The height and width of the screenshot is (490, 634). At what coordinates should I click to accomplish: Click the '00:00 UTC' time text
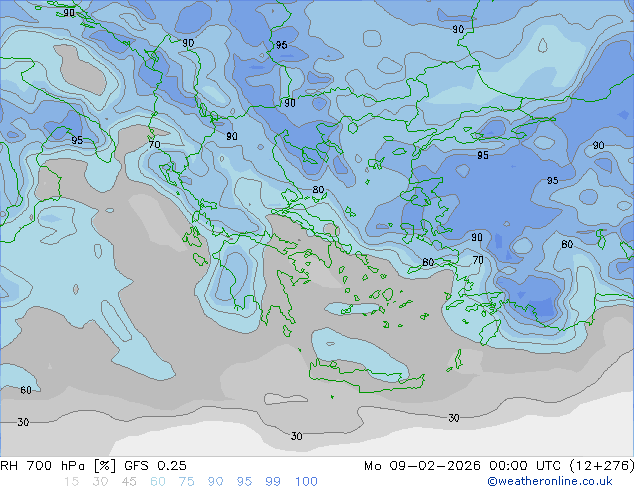(525, 466)
